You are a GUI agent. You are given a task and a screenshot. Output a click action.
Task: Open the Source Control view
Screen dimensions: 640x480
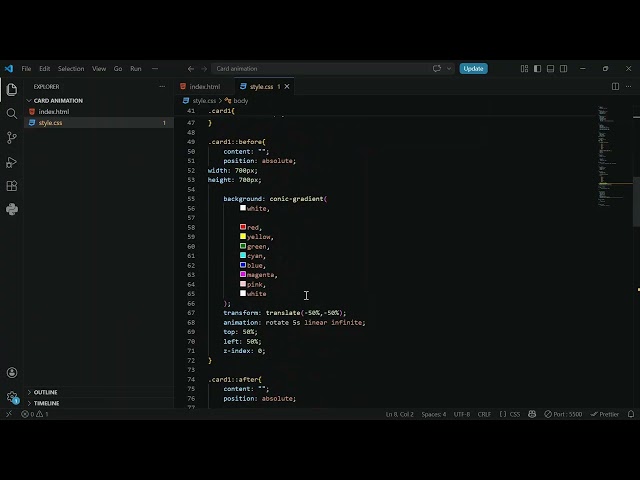(x=12, y=138)
